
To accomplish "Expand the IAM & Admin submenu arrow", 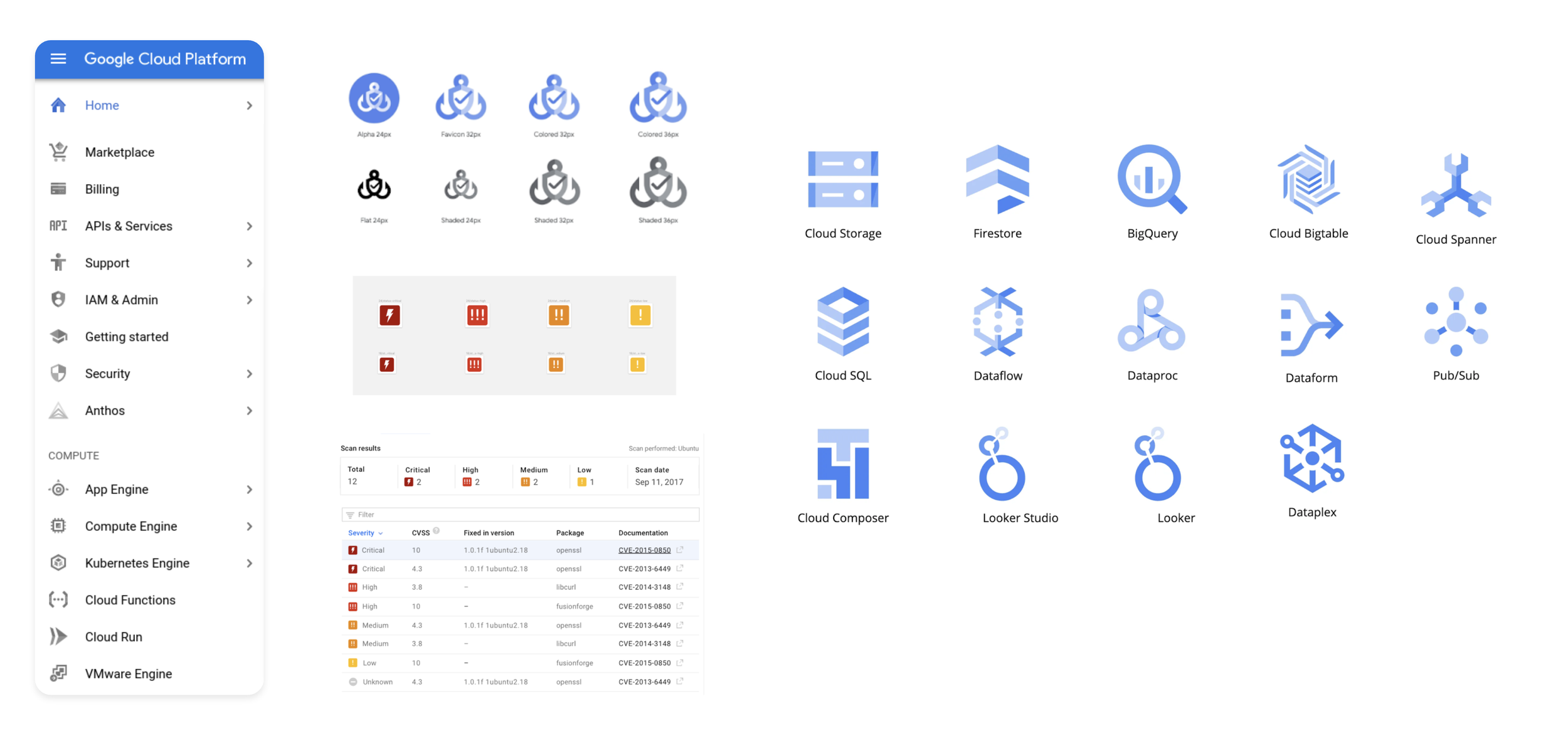I will pos(249,300).
